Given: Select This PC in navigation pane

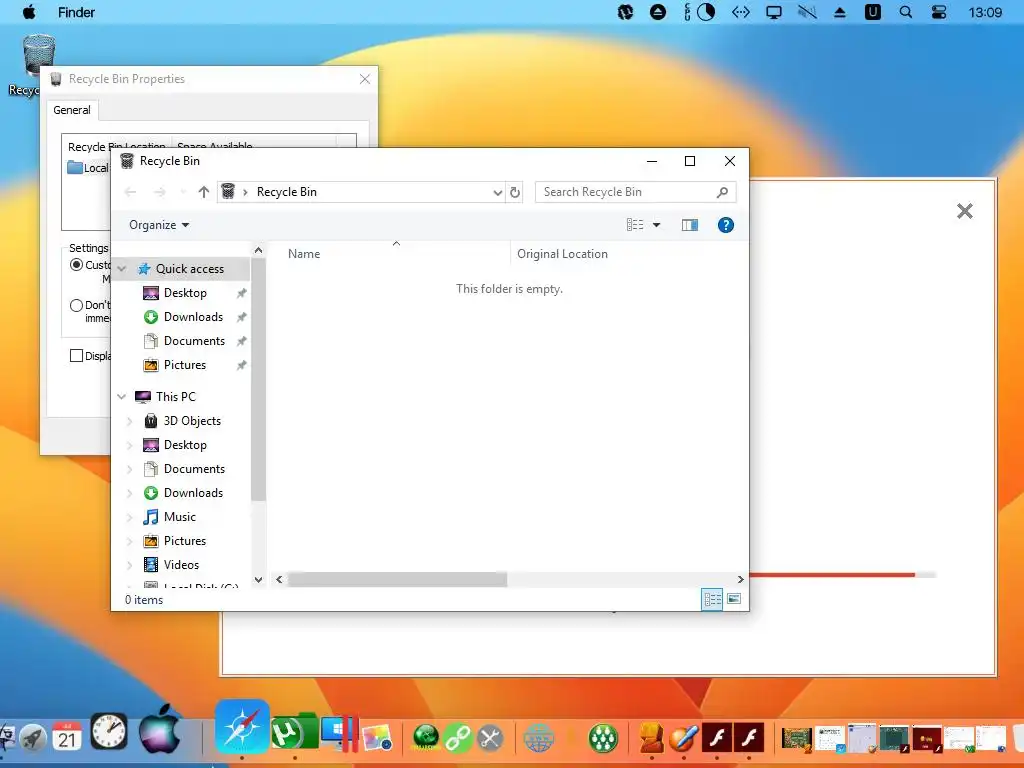Looking at the screenshot, I should click(x=176, y=396).
